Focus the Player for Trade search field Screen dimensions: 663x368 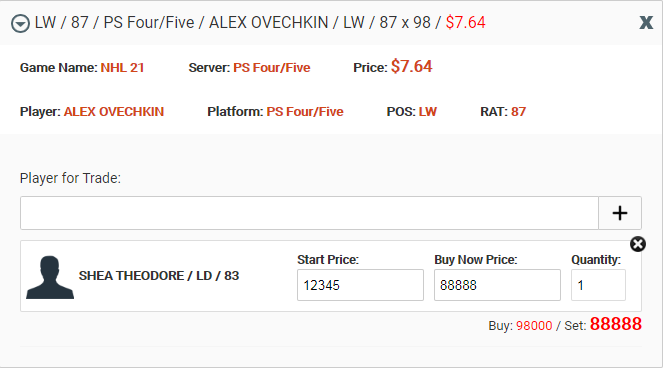click(x=310, y=213)
